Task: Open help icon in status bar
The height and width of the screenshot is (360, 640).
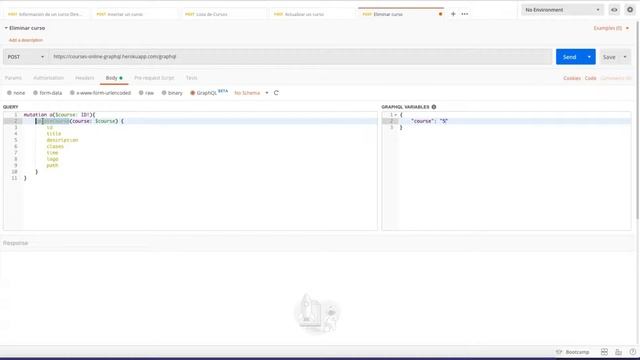Action: pyautogui.click(x=632, y=352)
